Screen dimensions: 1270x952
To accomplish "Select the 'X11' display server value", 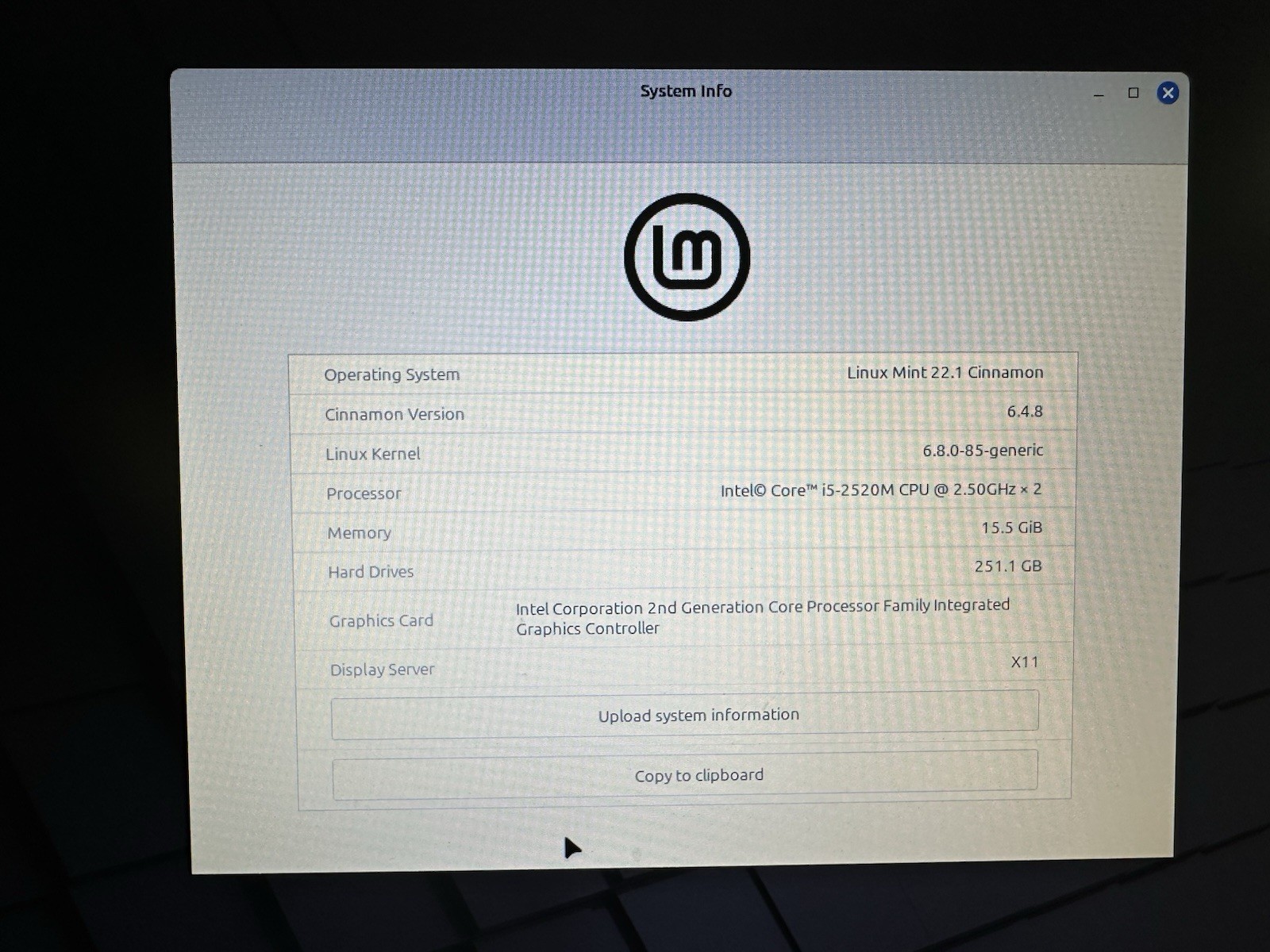I will point(1025,662).
